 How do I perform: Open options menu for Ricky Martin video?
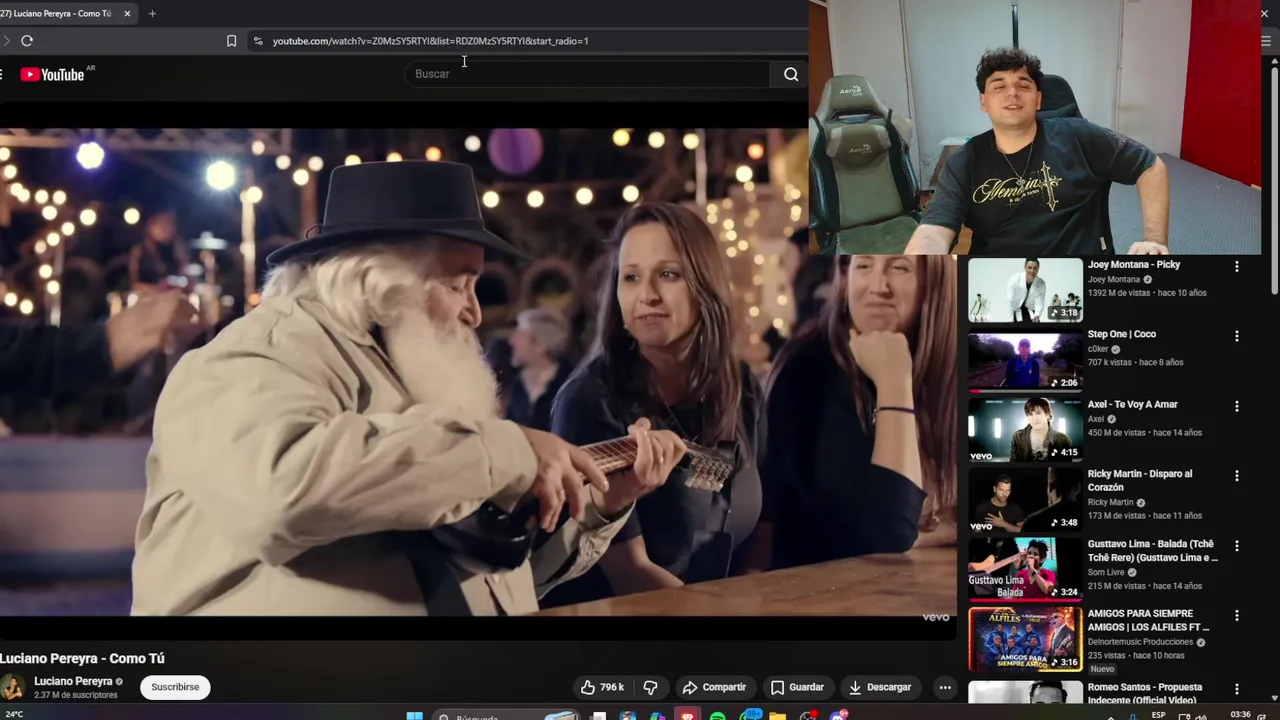(1237, 476)
